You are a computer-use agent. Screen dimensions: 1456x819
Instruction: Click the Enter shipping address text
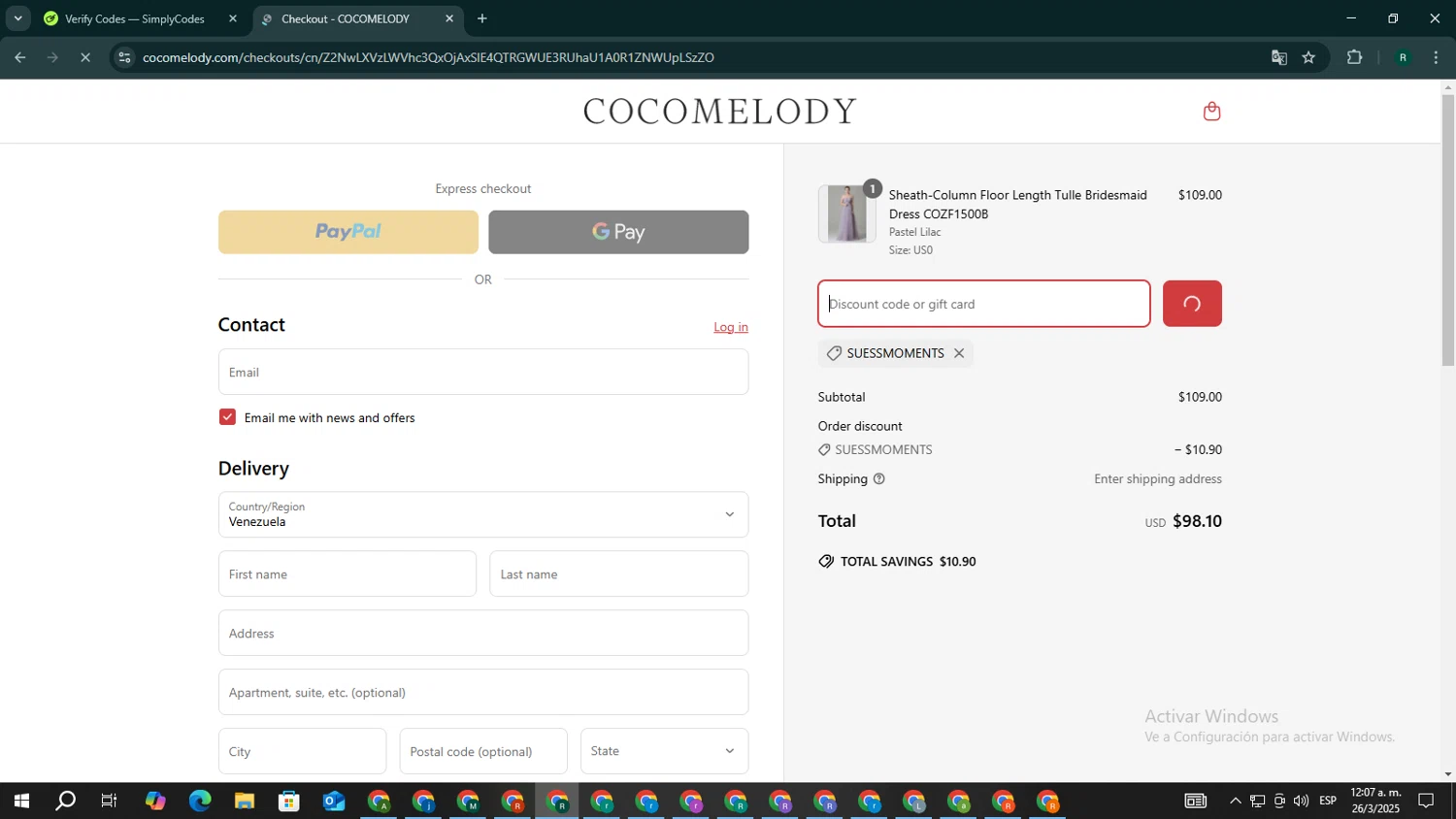tap(1158, 479)
